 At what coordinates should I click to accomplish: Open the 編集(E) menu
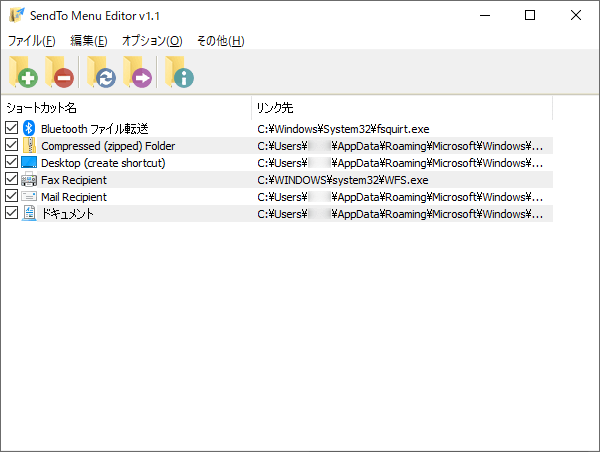pyautogui.click(x=89, y=41)
